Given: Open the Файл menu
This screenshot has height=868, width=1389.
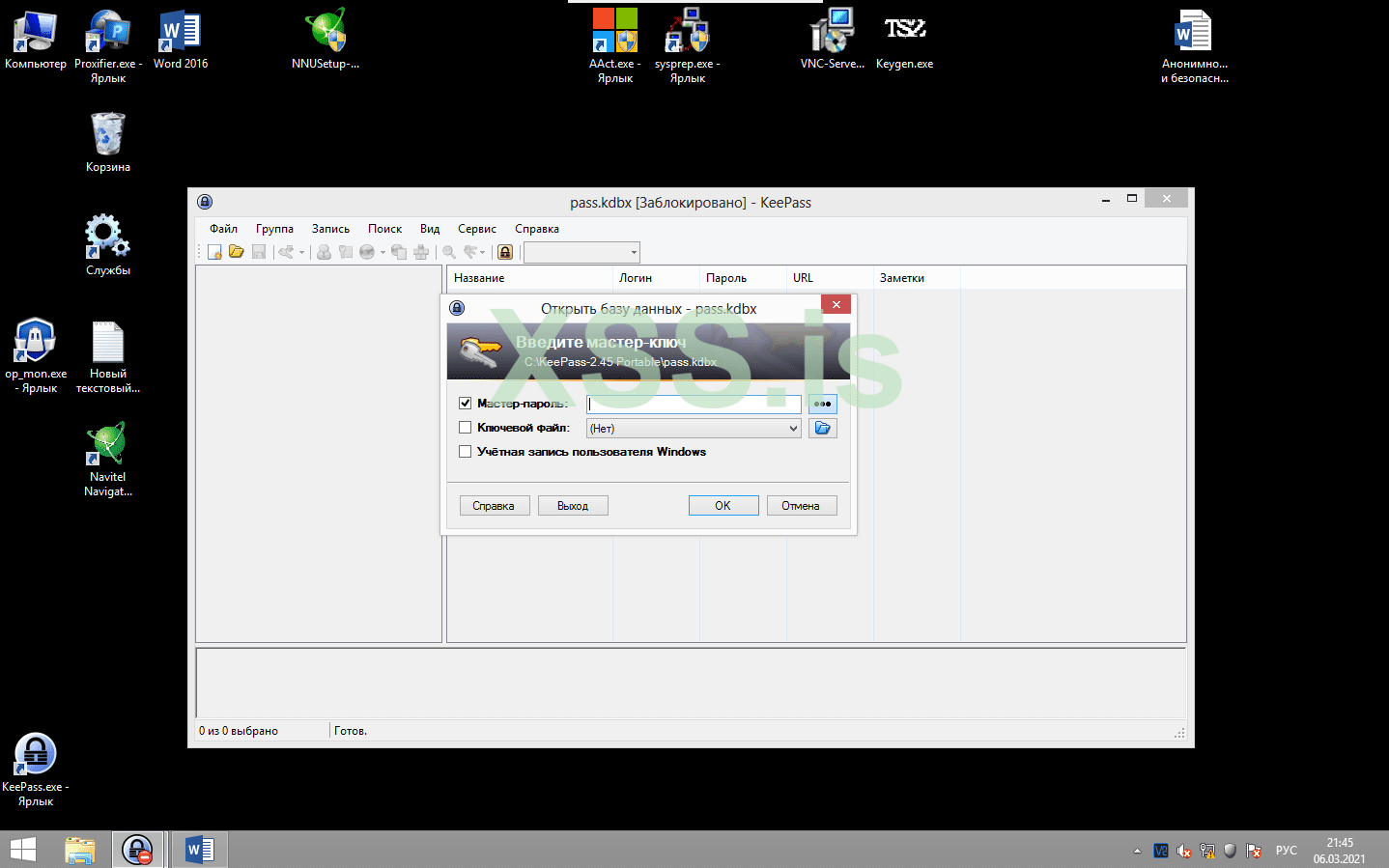Looking at the screenshot, I should 223,229.
